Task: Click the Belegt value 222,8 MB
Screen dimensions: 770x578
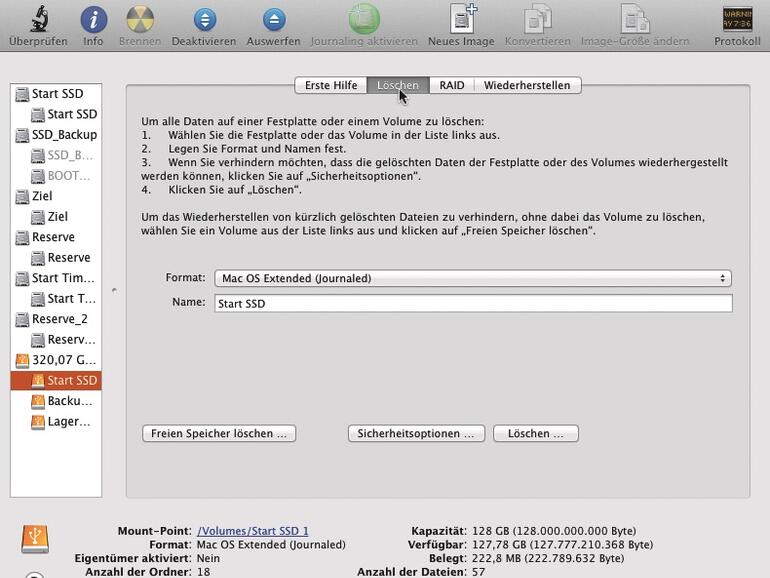Action: pyautogui.click(x=548, y=558)
